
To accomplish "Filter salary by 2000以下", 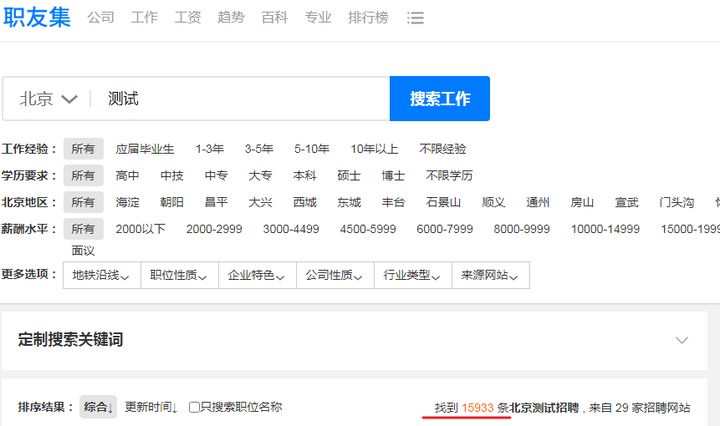I will [x=140, y=229].
